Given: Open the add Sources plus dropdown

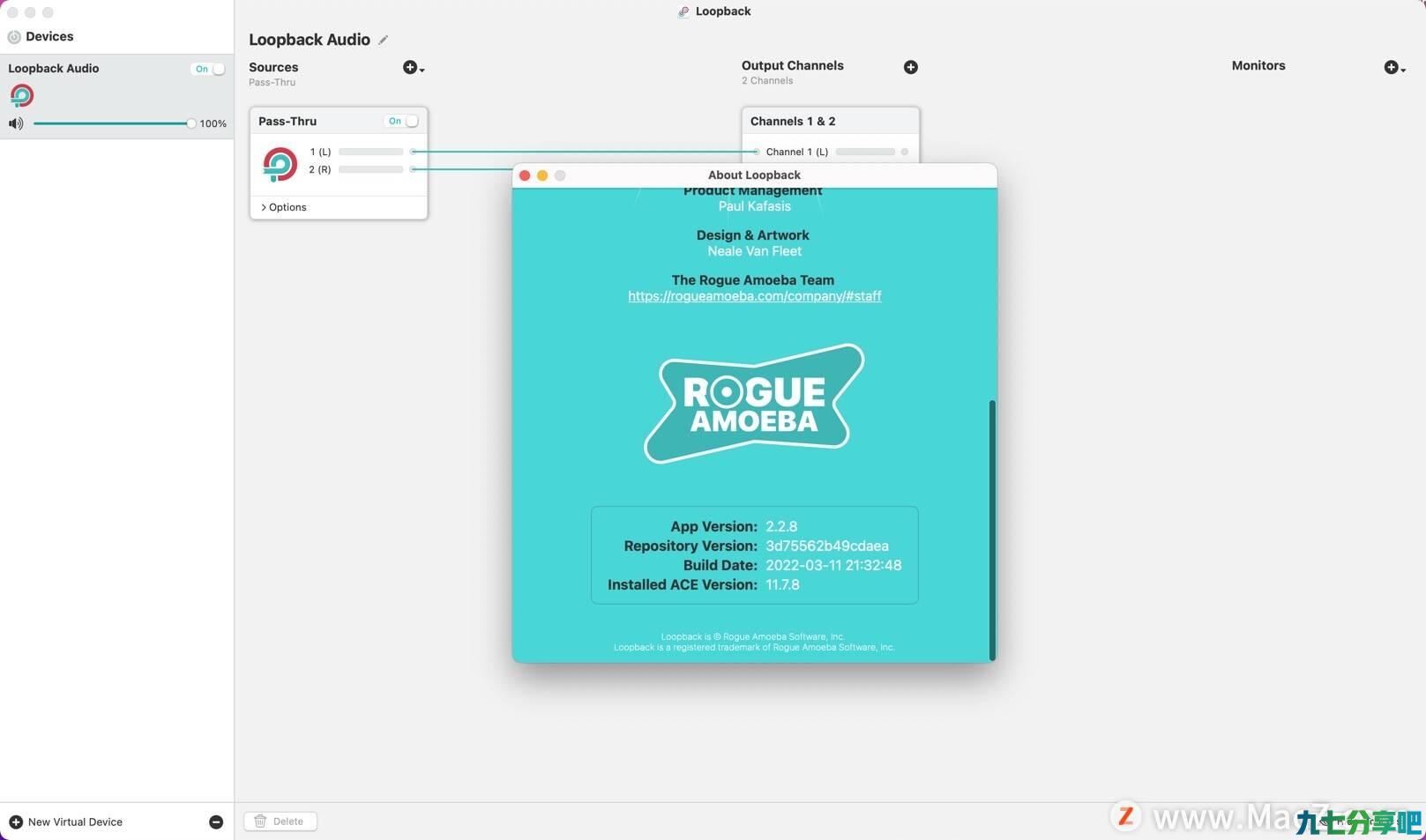Looking at the screenshot, I should pyautogui.click(x=414, y=68).
